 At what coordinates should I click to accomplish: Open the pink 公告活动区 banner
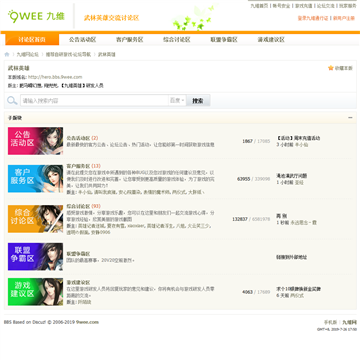pos(35,141)
